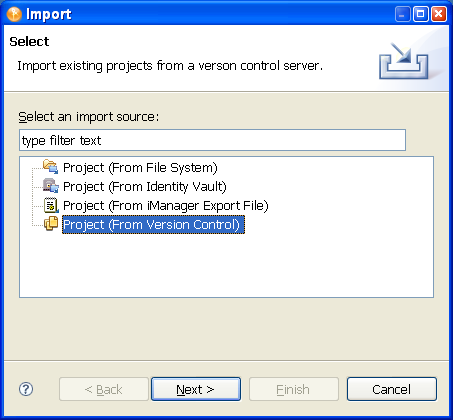Click the Import dialog title bar icon
The image size is (453, 420).
point(14,14)
